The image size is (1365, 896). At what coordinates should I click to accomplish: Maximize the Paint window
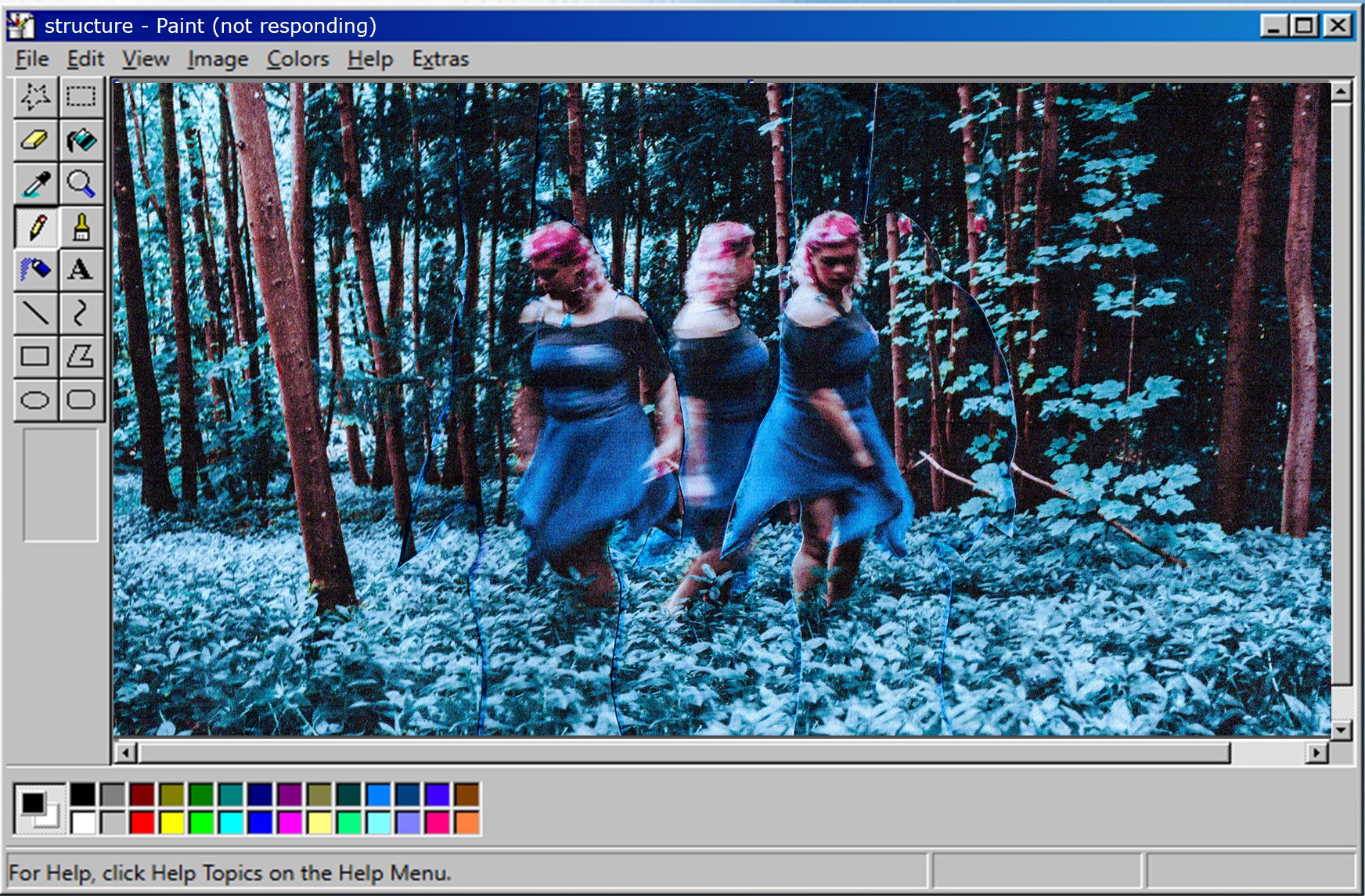coord(1305,26)
